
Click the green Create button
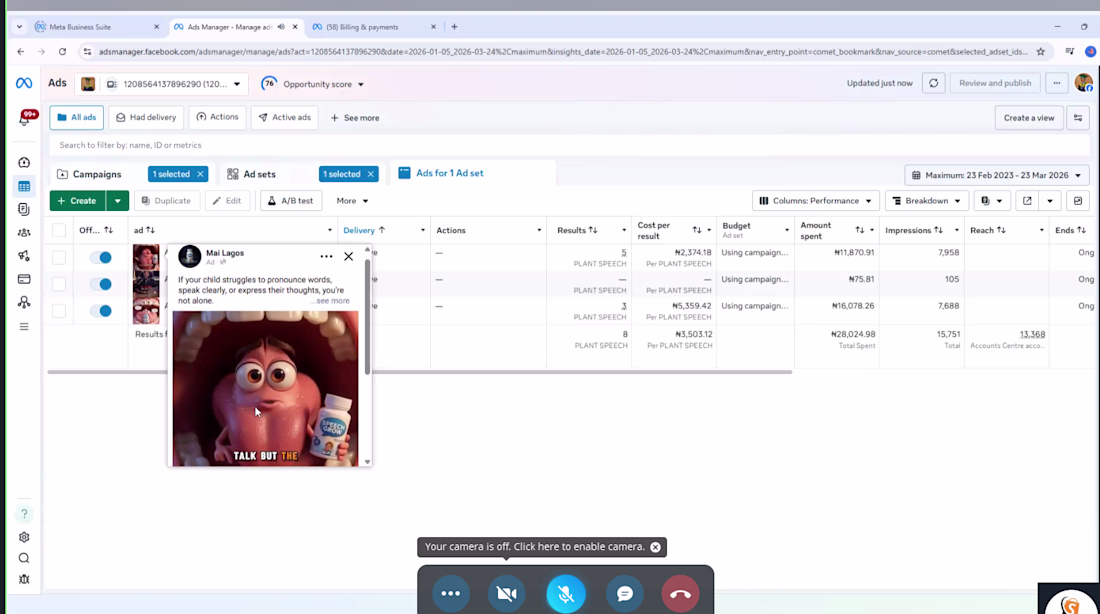(x=77, y=201)
